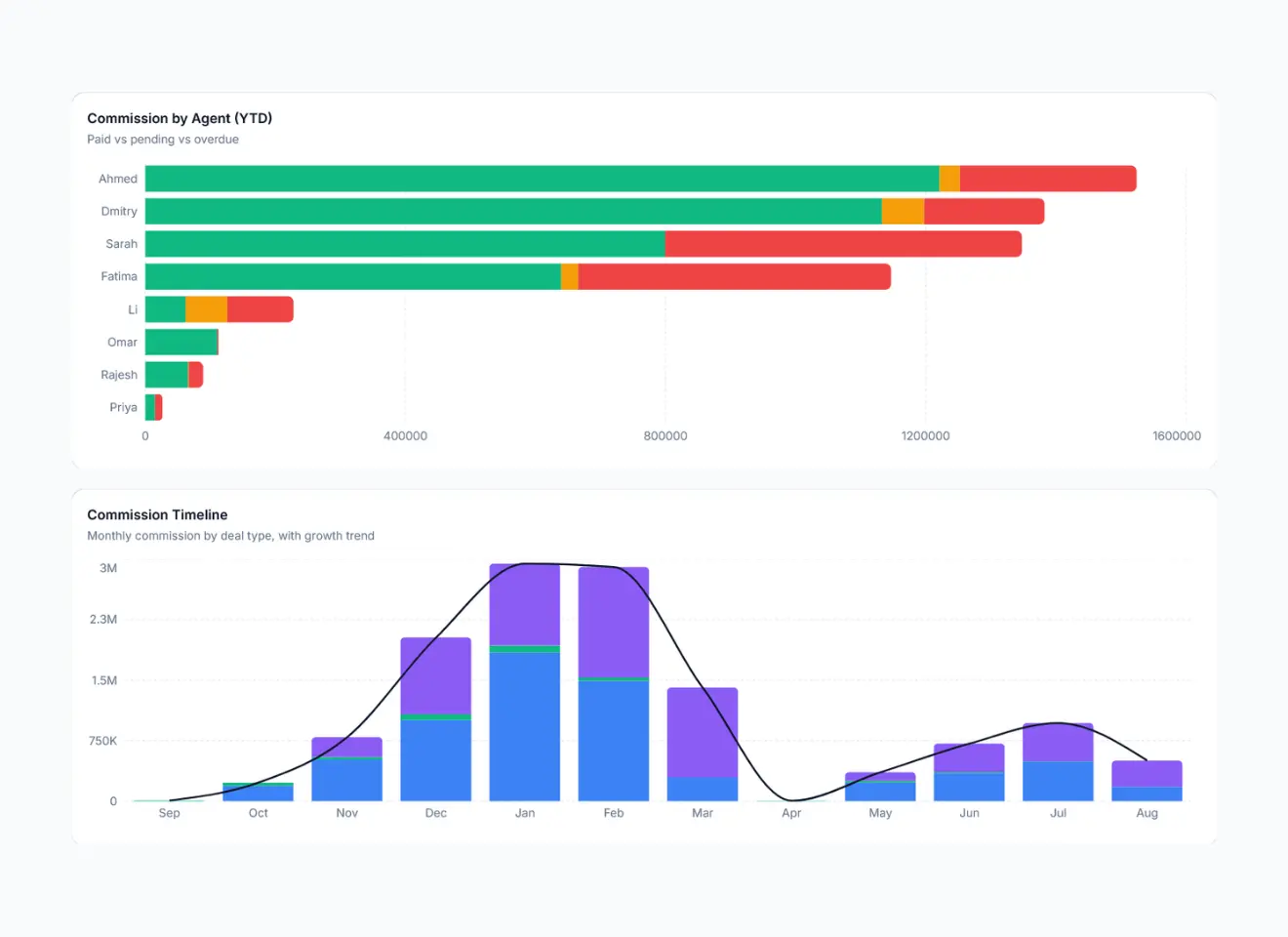The height and width of the screenshot is (937, 1288).
Task: Click the Feb purple bar segment
Action: click(614, 622)
